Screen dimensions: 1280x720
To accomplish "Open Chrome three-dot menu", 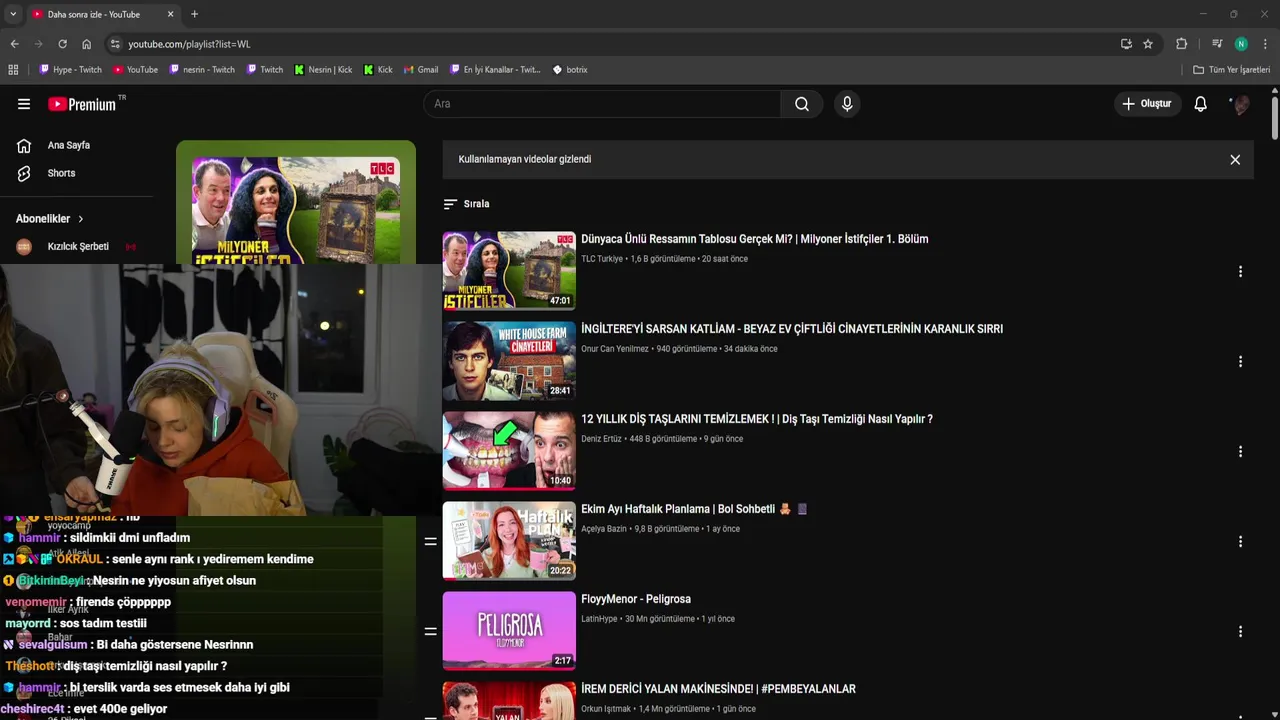I will coord(1265,44).
